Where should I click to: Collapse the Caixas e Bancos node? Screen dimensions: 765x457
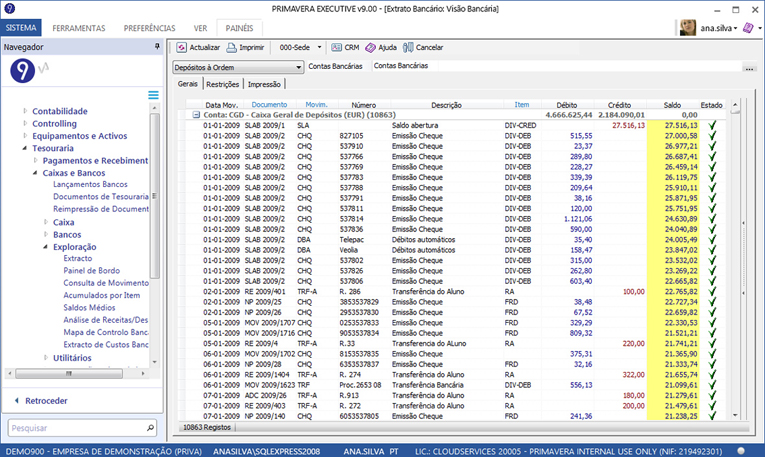pyautogui.click(x=35, y=173)
